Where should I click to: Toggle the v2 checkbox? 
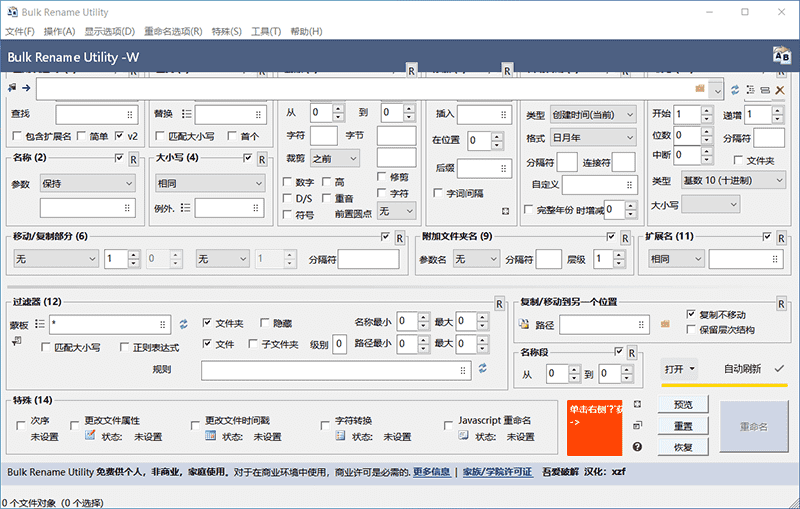pyautogui.click(x=119, y=136)
